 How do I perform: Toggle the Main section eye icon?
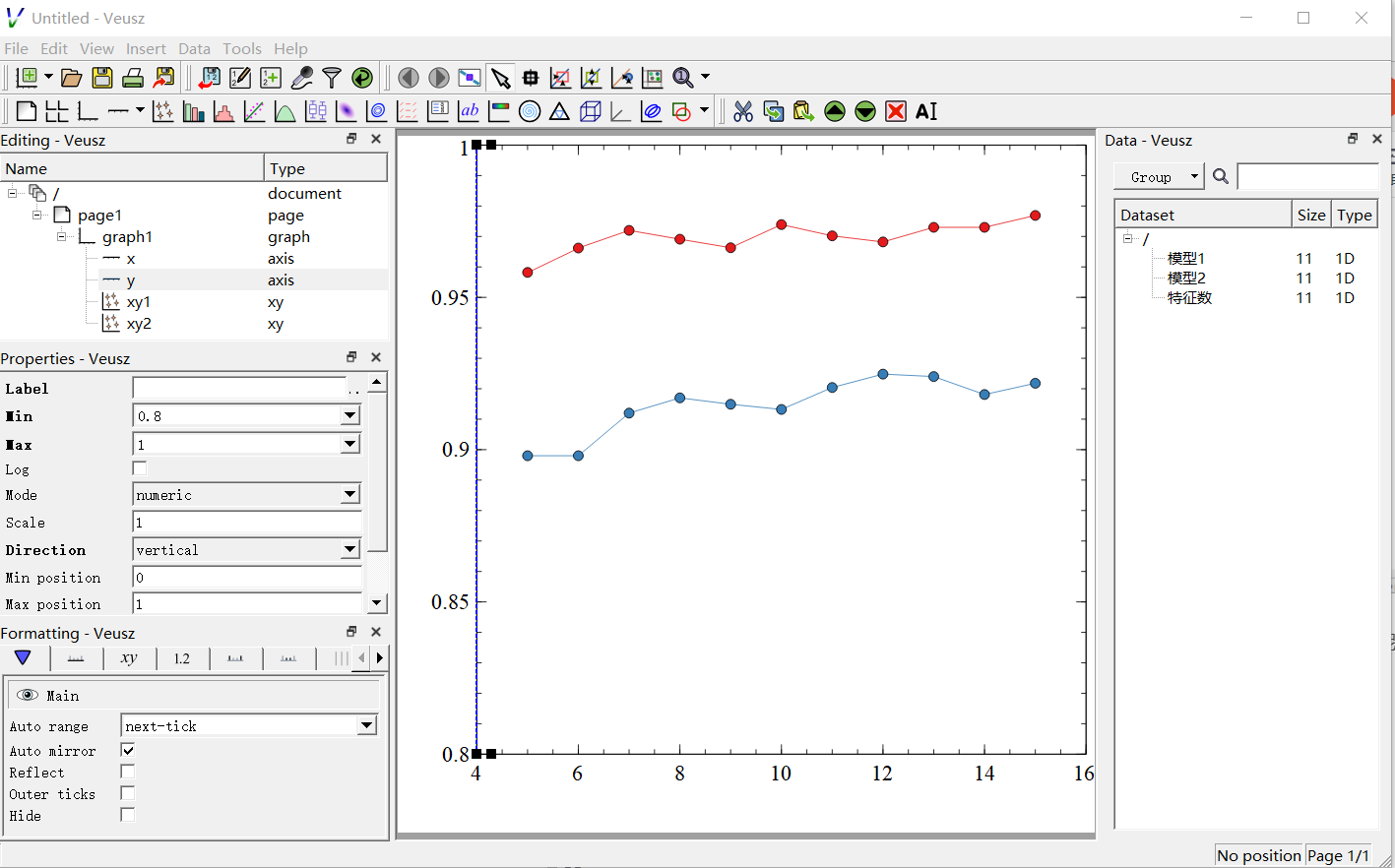[28, 695]
